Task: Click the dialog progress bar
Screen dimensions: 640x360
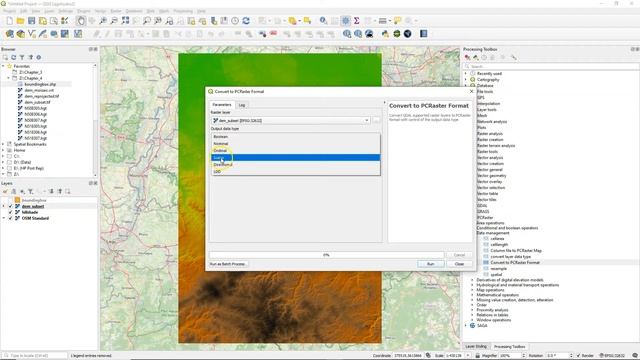Action: tap(327, 255)
